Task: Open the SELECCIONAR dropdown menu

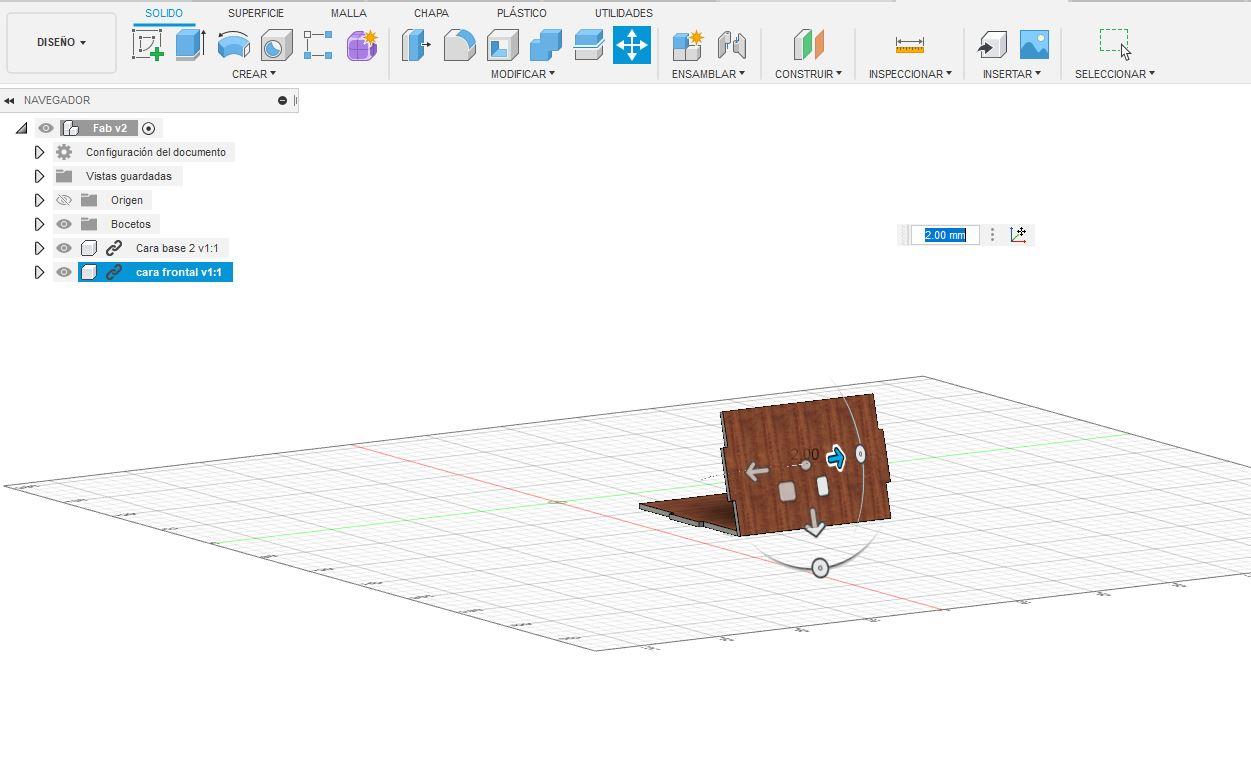Action: (x=1115, y=74)
